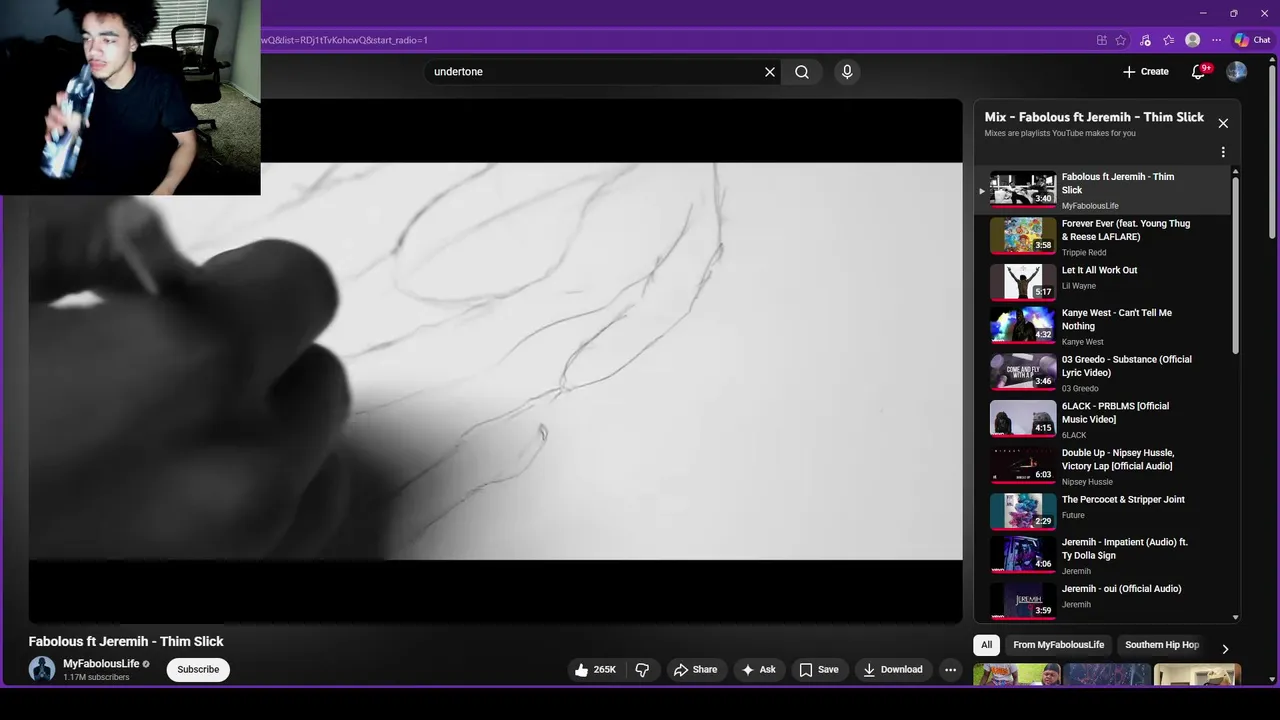
Task: Share the Thim Slick video
Action: coord(695,670)
